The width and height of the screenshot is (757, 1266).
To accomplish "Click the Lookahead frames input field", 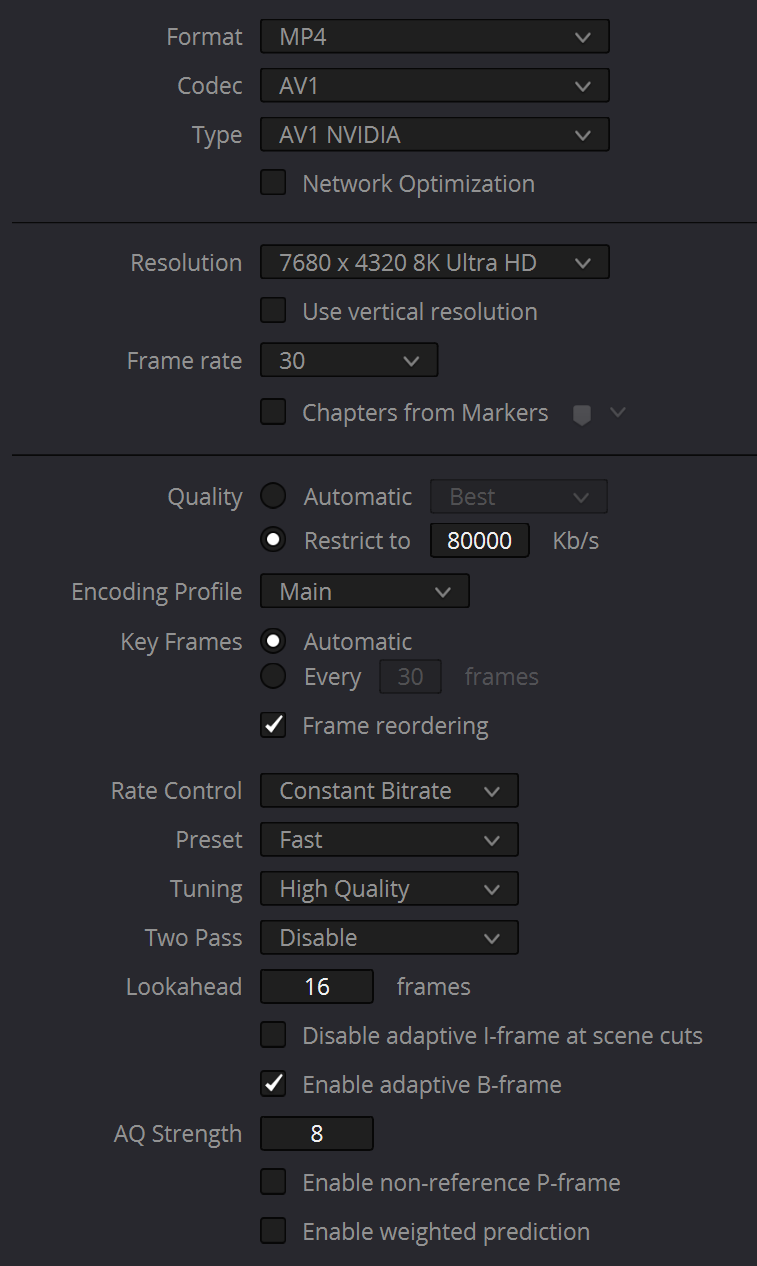I will 316,987.
